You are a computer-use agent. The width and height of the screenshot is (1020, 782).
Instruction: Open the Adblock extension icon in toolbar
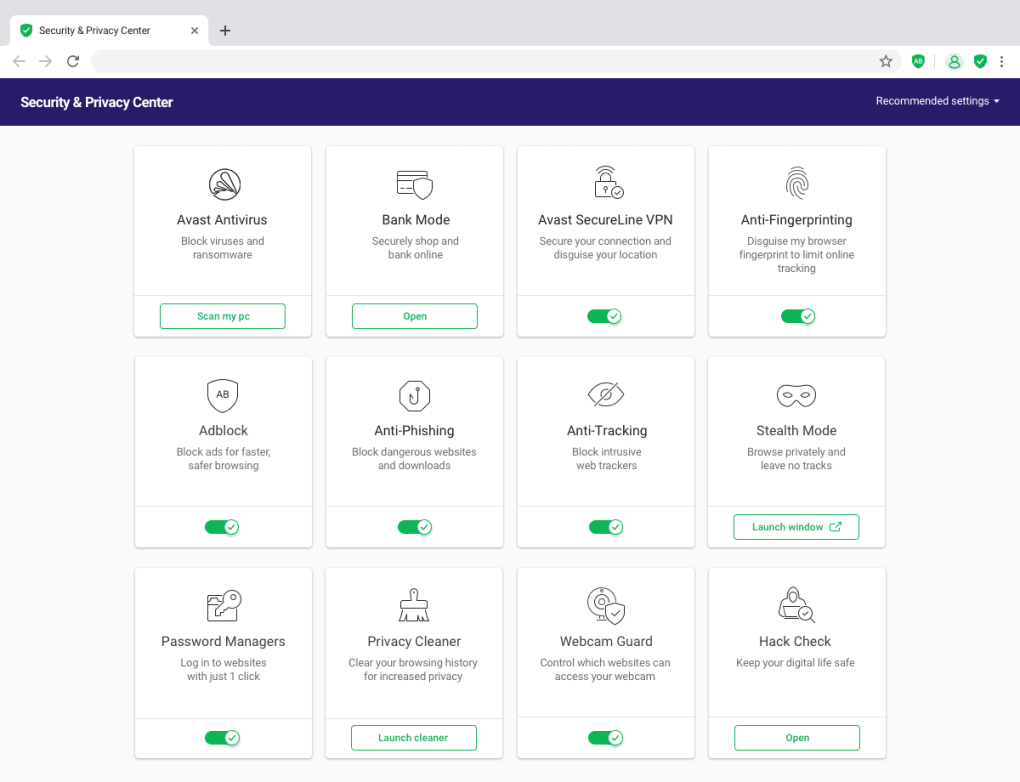click(x=918, y=61)
